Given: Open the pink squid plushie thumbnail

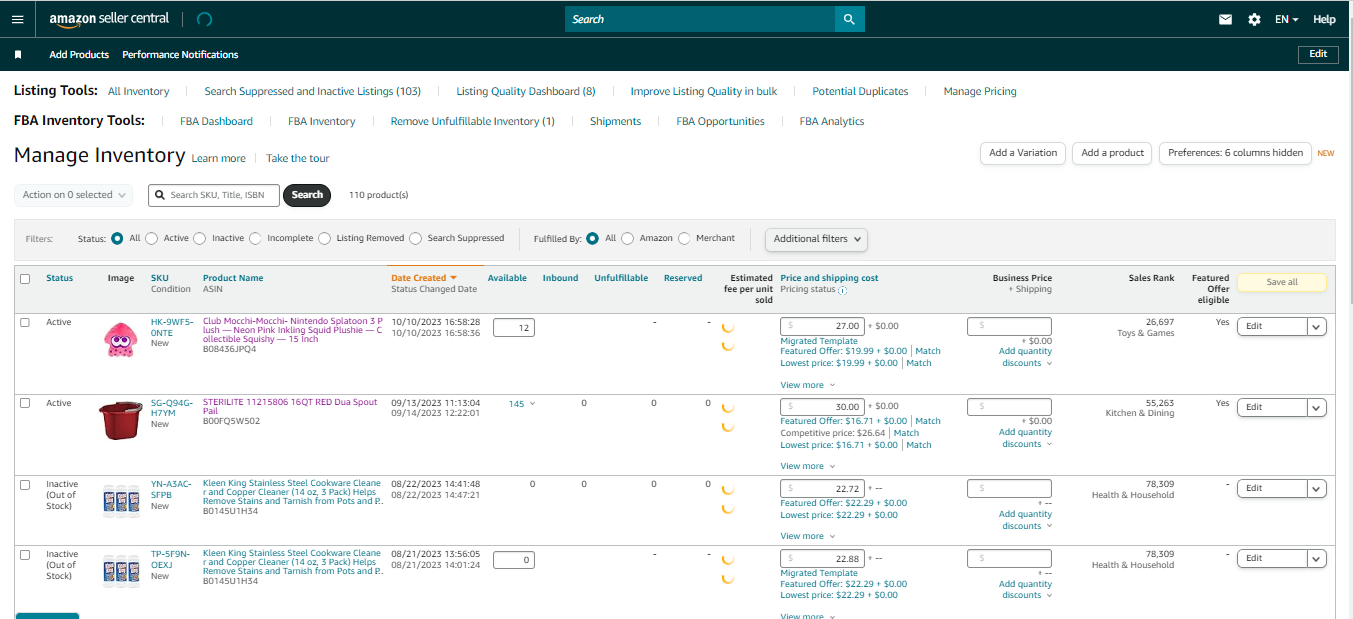Looking at the screenshot, I should (120, 339).
